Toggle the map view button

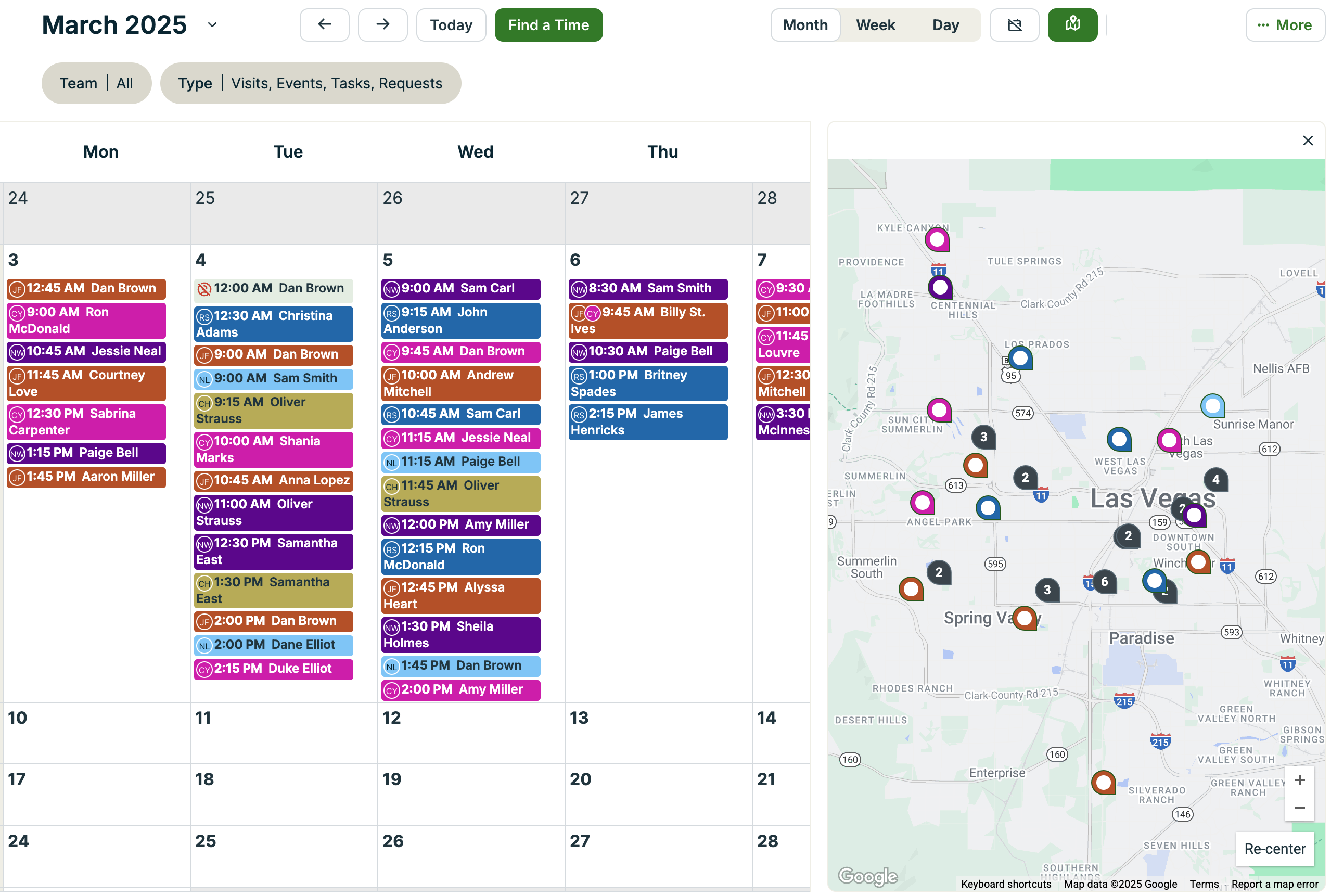[x=1072, y=24]
